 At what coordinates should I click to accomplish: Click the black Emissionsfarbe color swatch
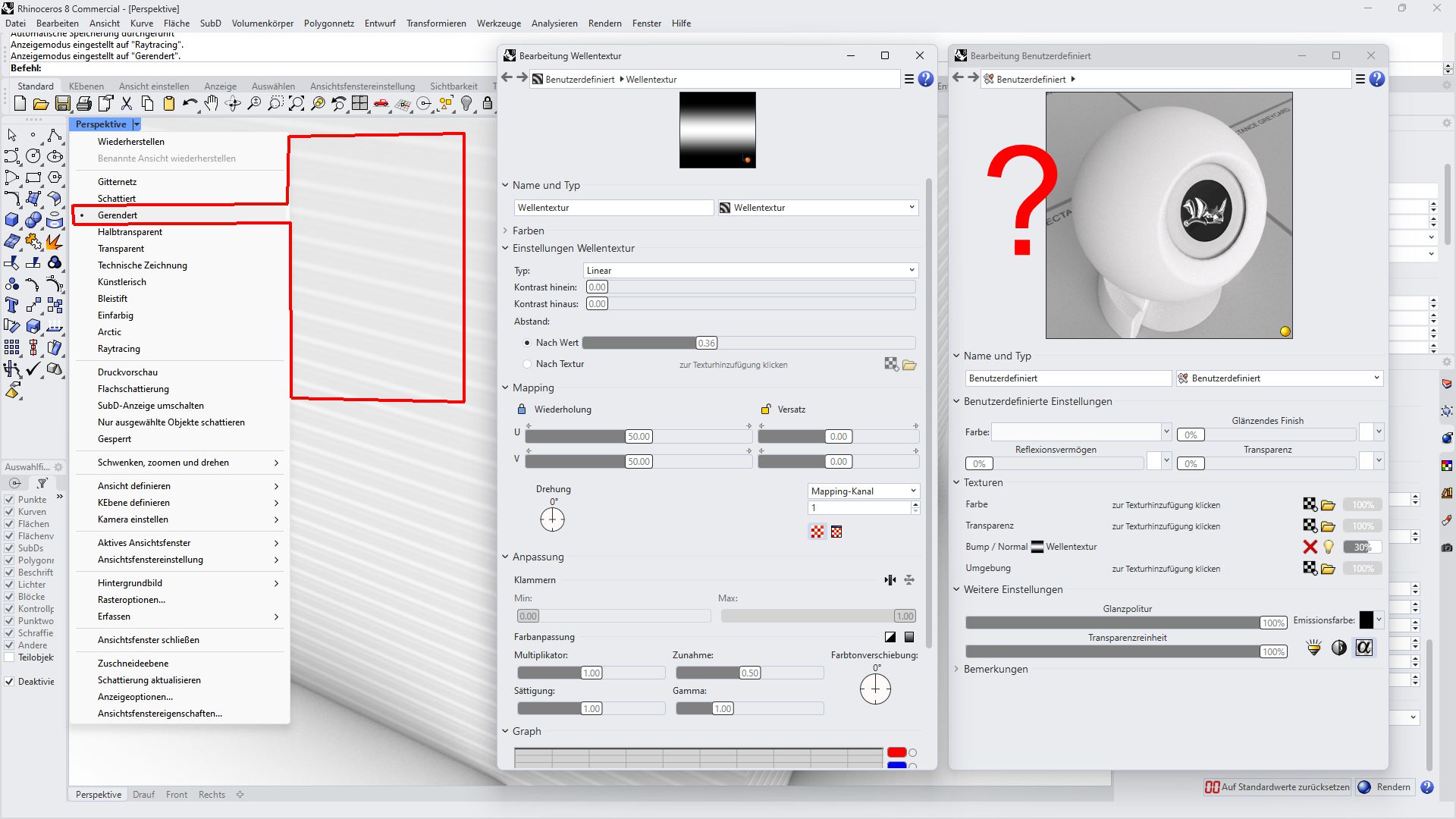1367,620
